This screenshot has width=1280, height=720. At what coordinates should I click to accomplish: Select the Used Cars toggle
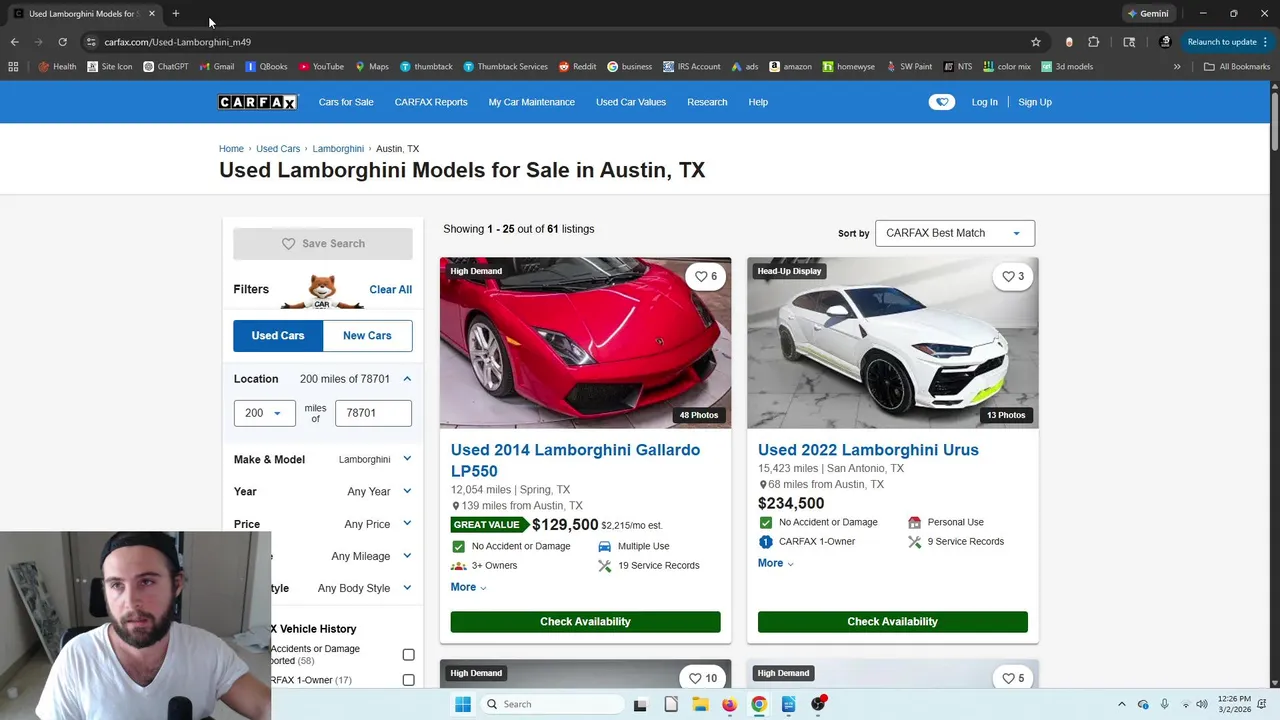(x=278, y=336)
